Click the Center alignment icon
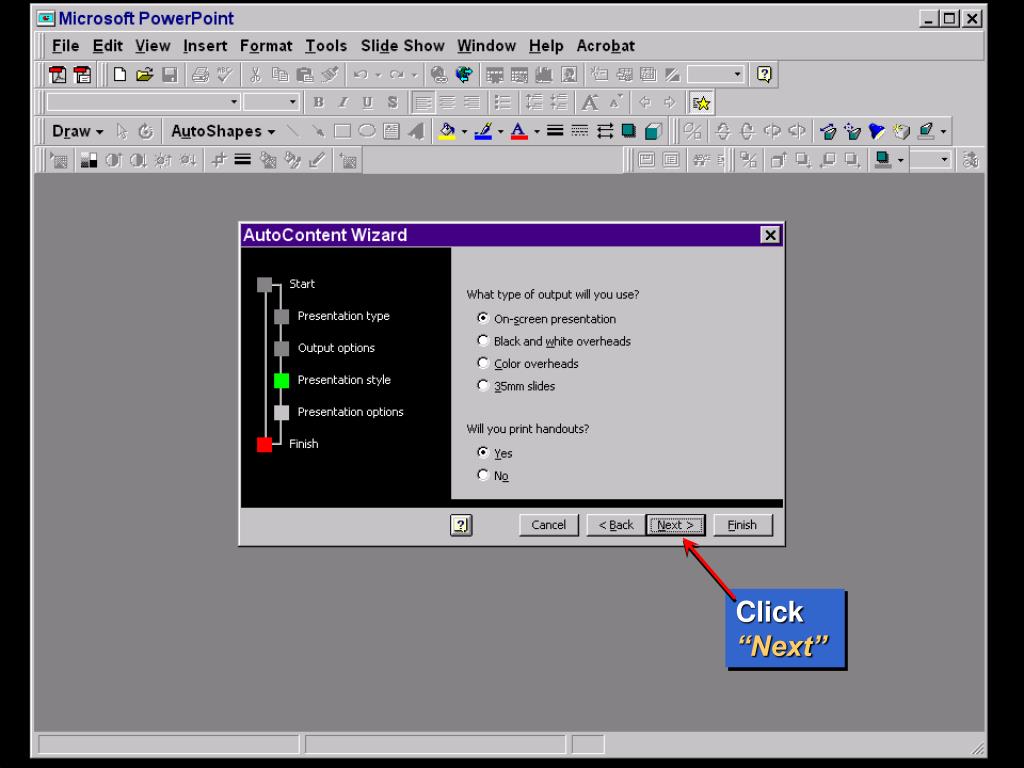This screenshot has width=1024, height=768. coord(447,103)
